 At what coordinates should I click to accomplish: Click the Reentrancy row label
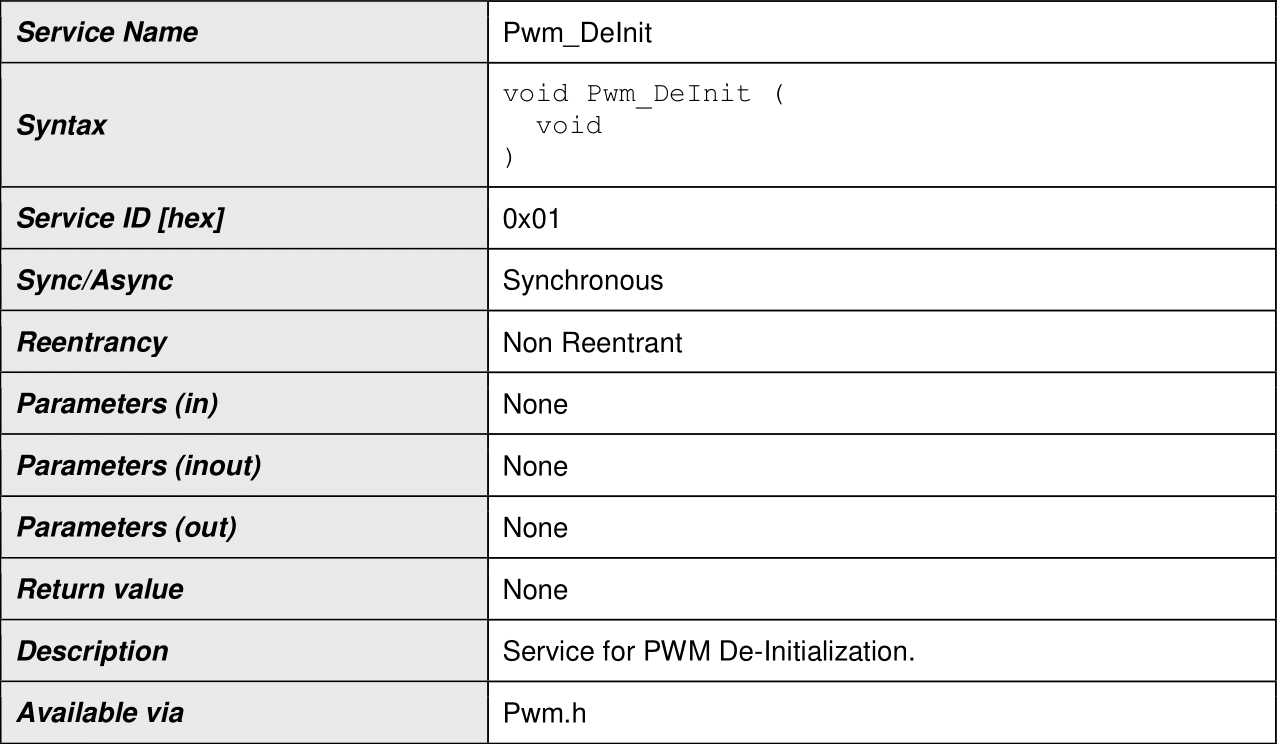point(92,342)
